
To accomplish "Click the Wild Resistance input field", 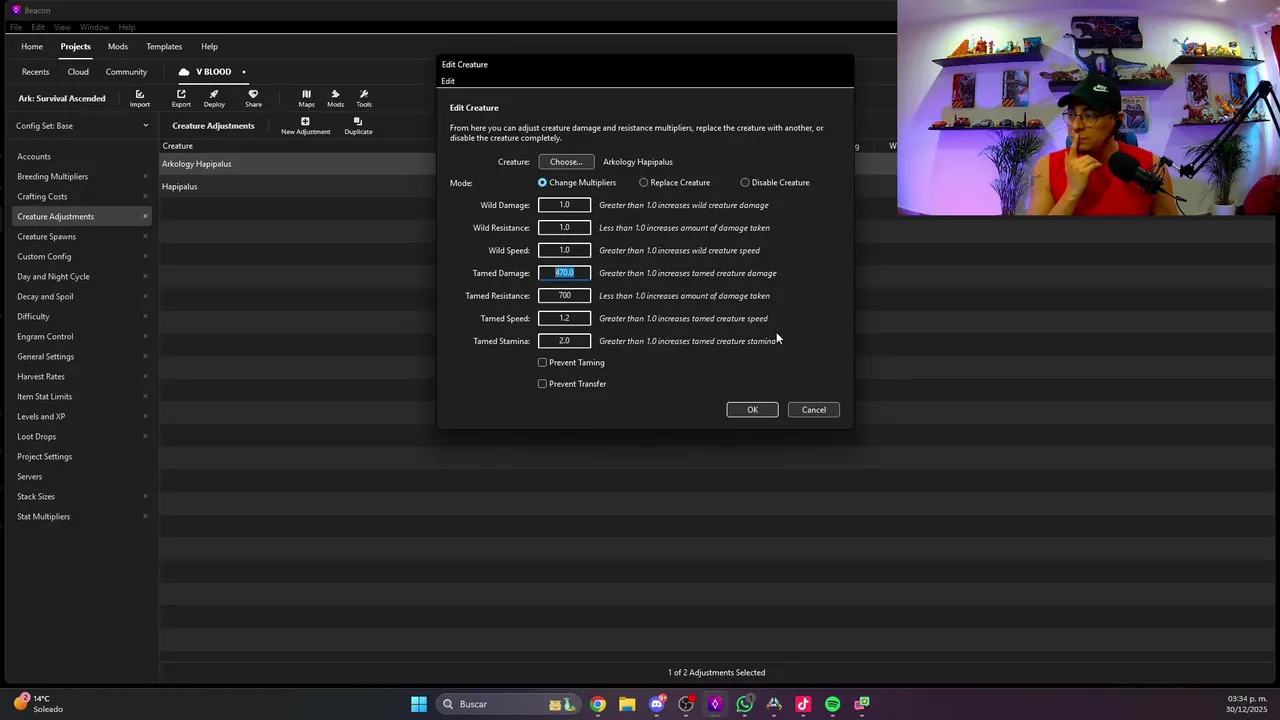I will coord(564,228).
